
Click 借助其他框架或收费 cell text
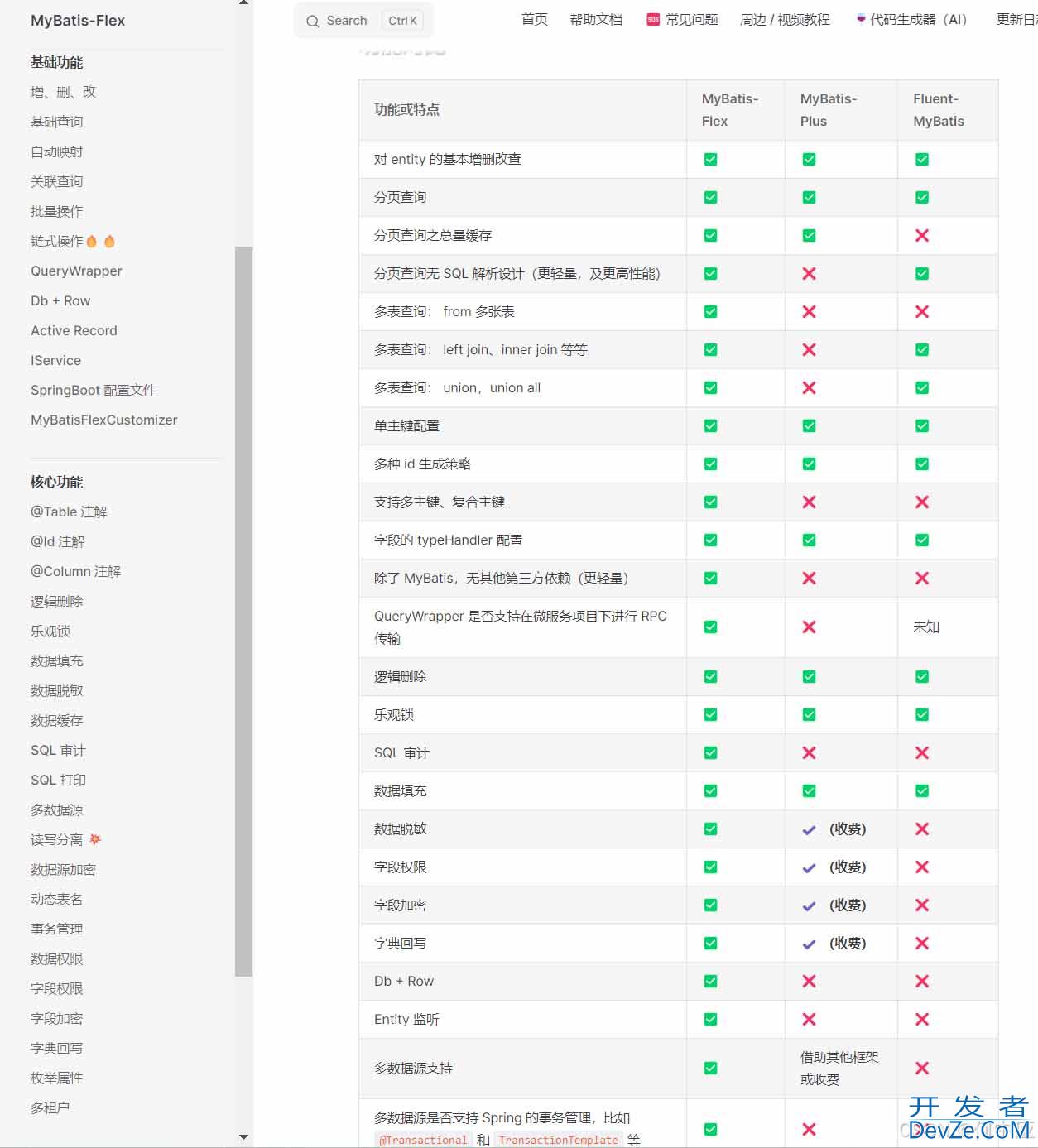click(x=839, y=1068)
